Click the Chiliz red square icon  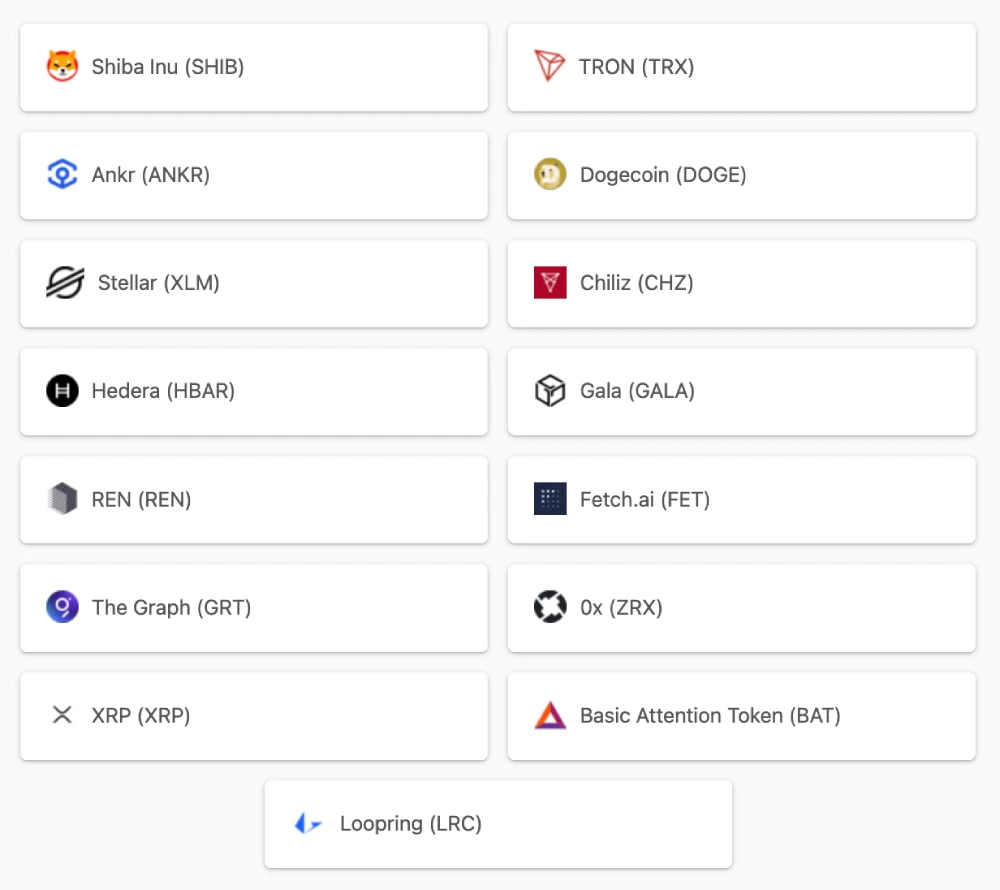[550, 282]
